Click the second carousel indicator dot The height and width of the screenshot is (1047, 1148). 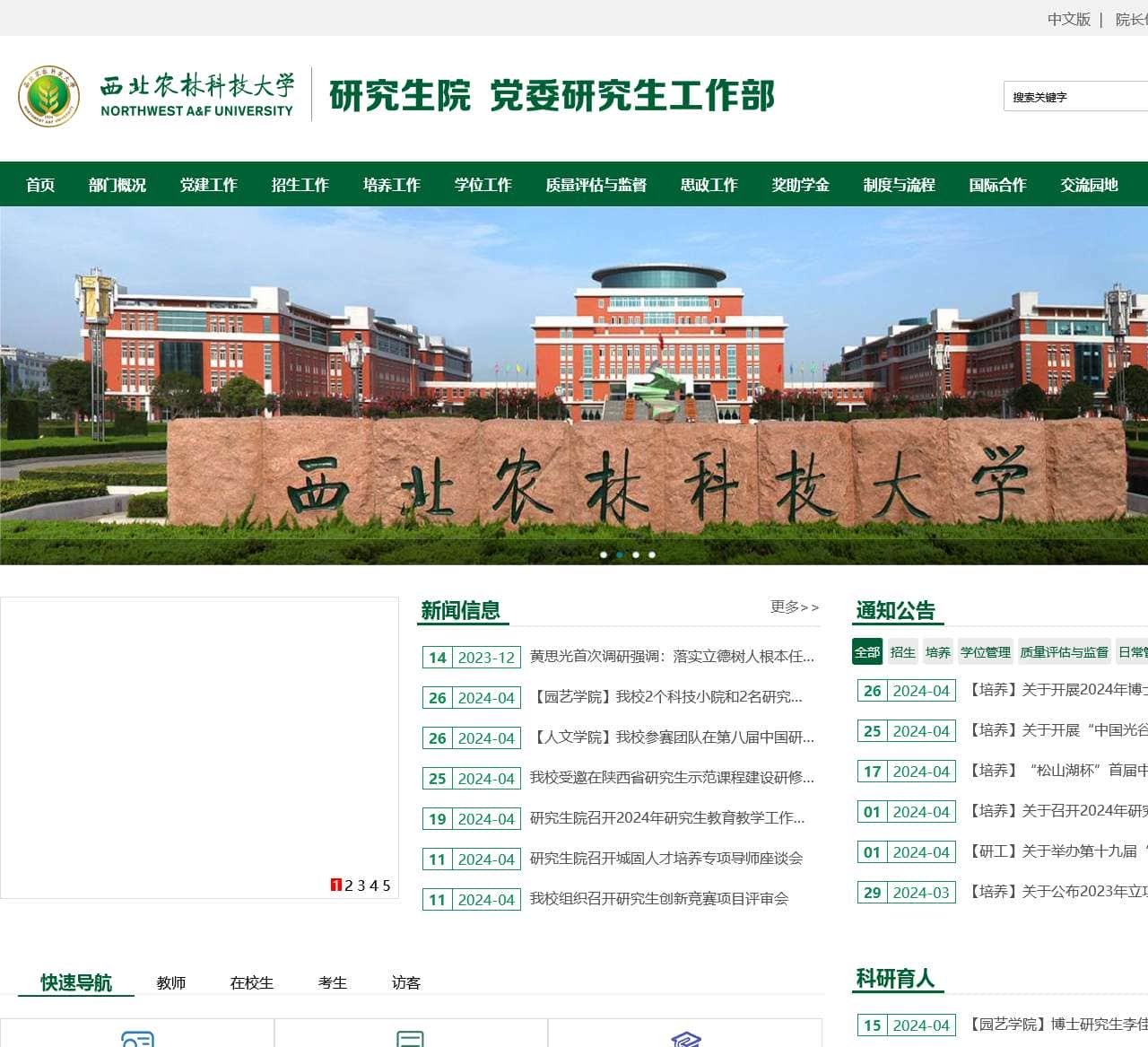point(620,554)
